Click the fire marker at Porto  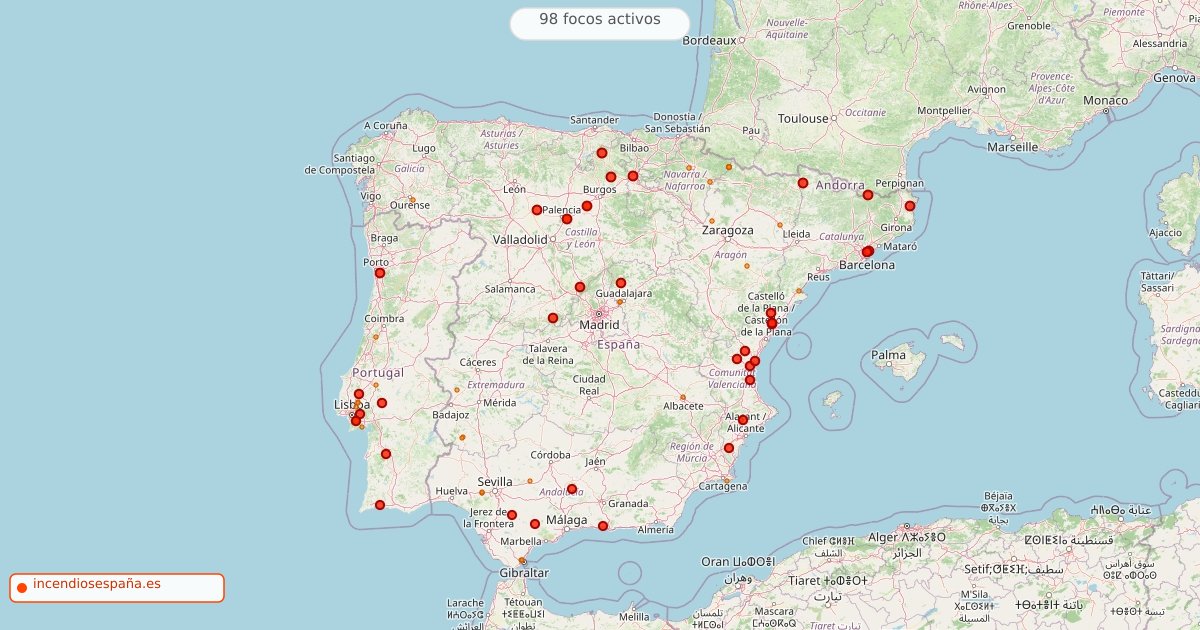pyautogui.click(x=380, y=273)
